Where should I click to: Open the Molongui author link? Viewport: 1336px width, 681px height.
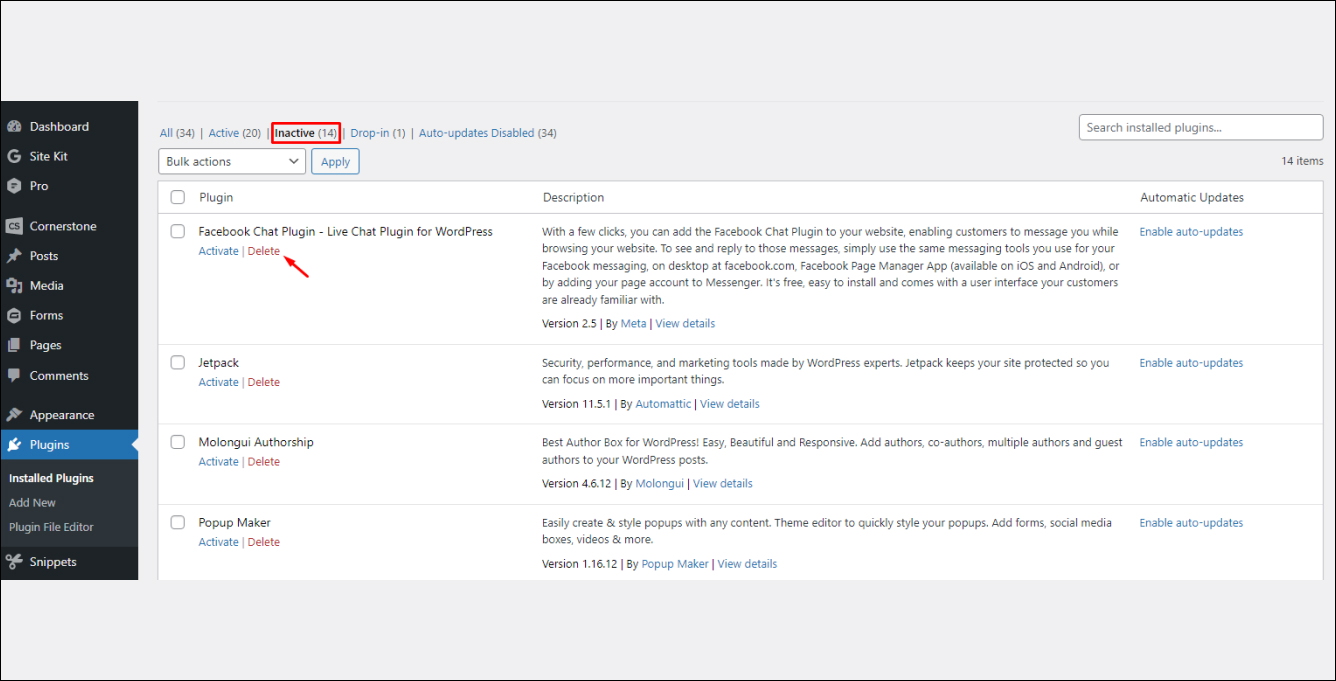pyautogui.click(x=660, y=484)
